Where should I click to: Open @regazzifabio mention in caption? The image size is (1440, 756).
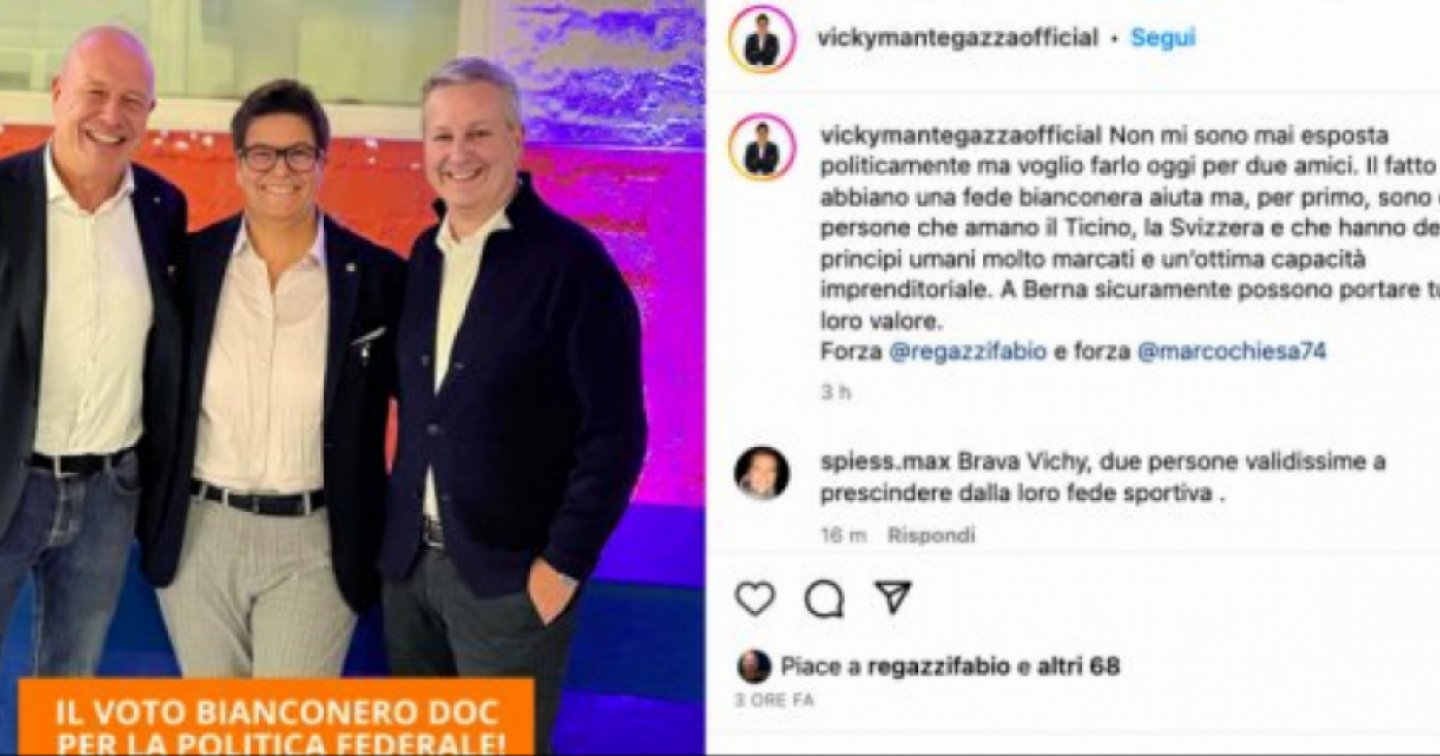(967, 352)
